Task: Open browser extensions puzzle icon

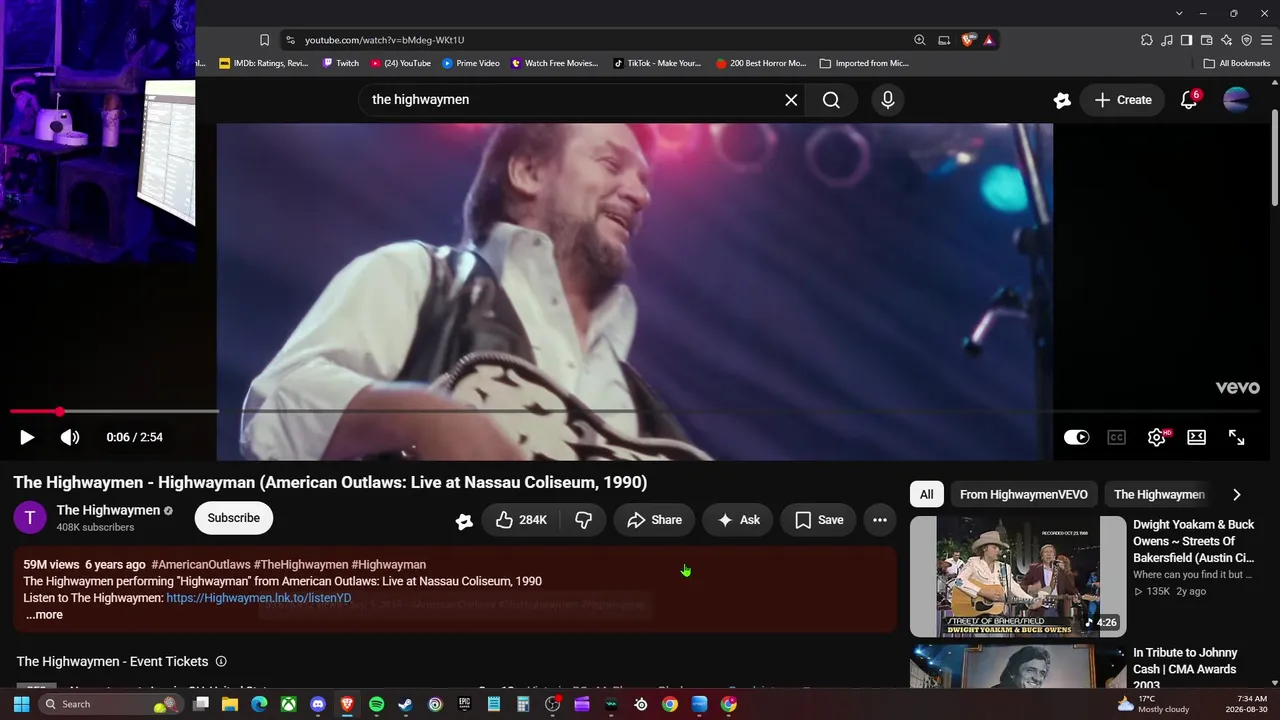Action: click(1146, 40)
